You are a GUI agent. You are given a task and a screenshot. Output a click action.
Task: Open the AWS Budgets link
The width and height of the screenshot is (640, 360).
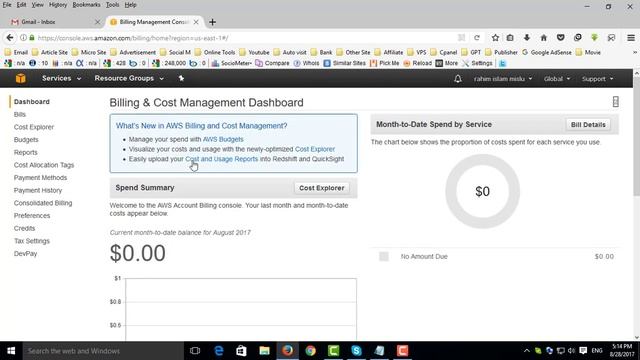(223, 139)
